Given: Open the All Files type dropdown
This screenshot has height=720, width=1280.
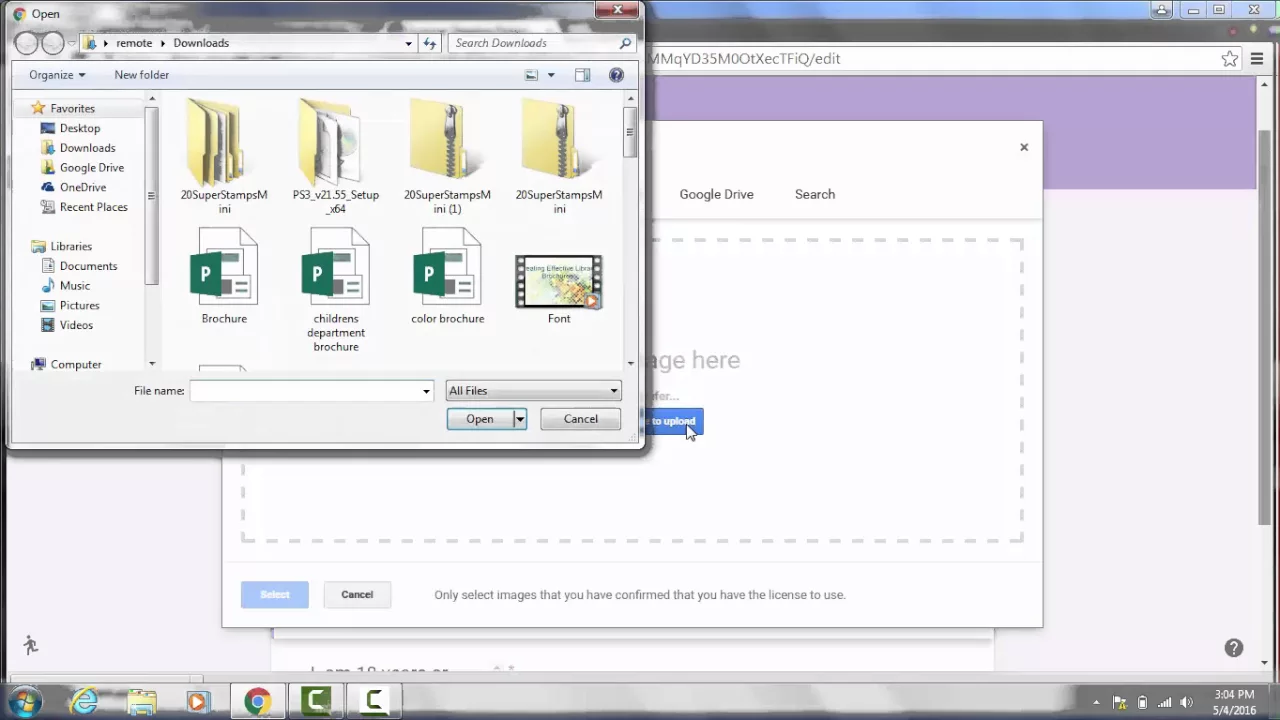Looking at the screenshot, I should (x=533, y=391).
